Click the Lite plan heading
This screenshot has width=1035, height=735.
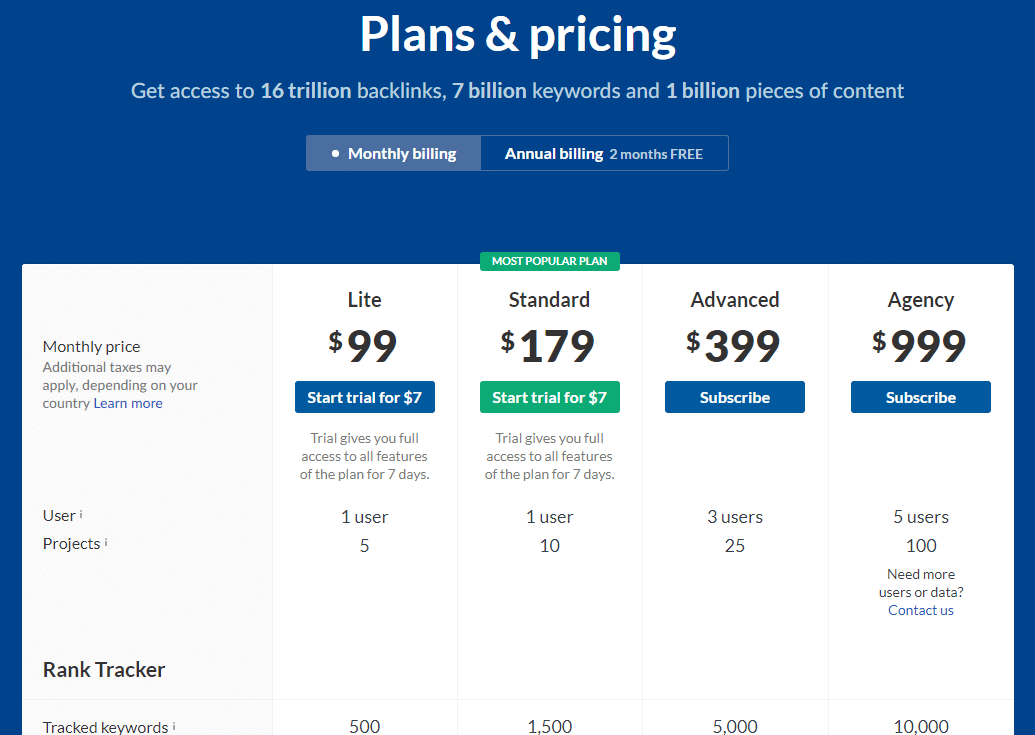click(x=364, y=300)
